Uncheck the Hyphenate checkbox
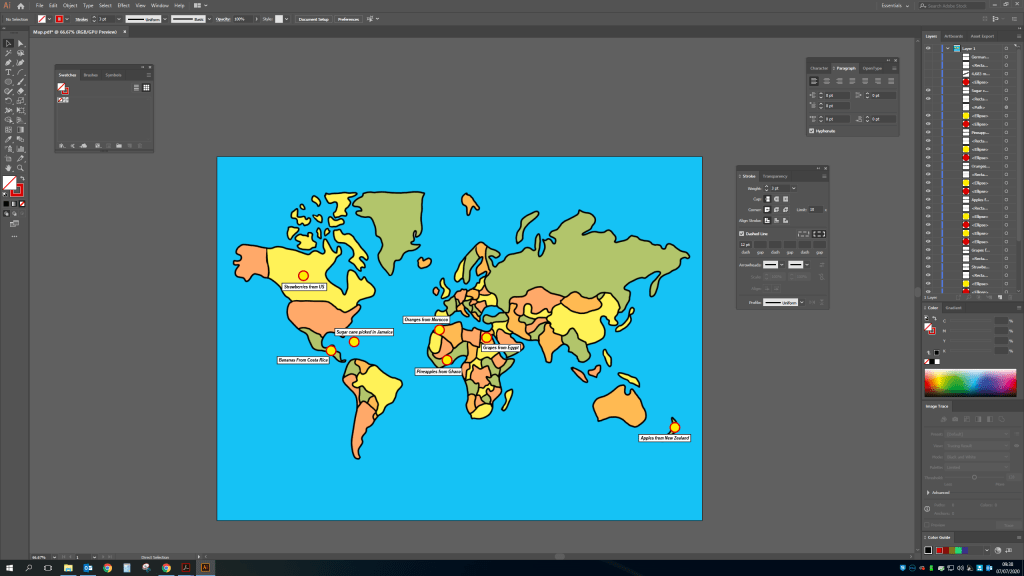1024x576 pixels. coord(812,131)
